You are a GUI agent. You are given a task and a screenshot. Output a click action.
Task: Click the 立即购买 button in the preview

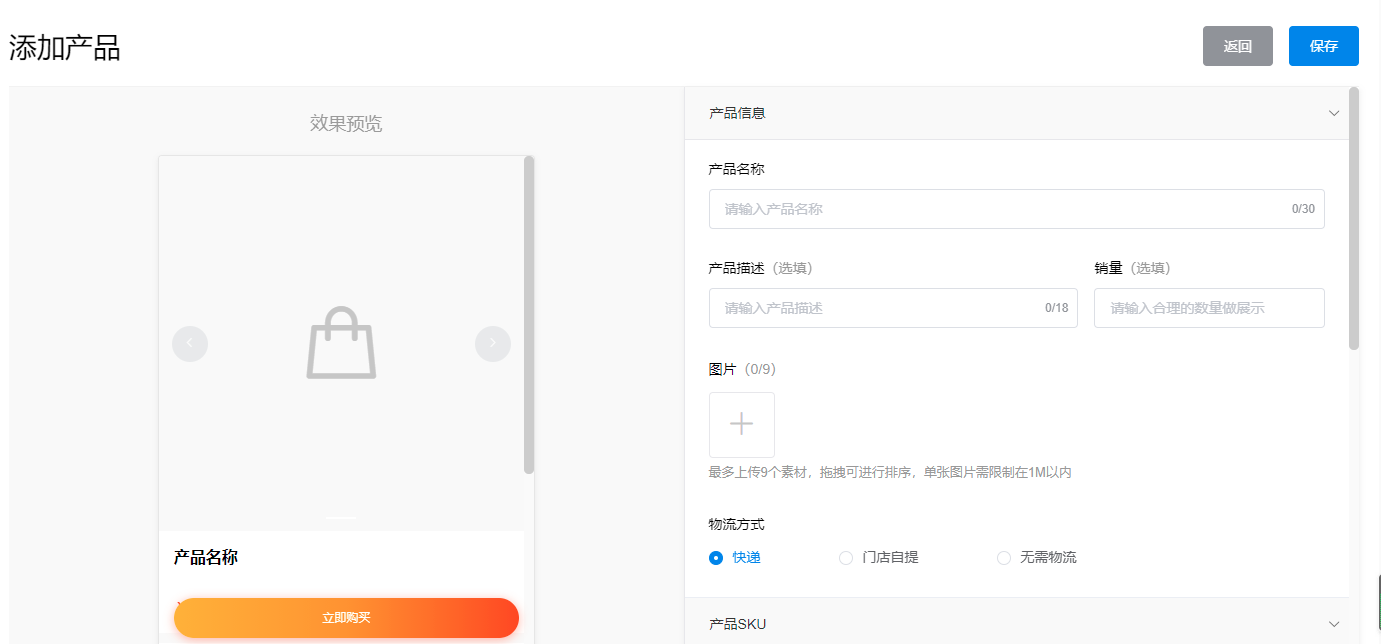point(345,617)
